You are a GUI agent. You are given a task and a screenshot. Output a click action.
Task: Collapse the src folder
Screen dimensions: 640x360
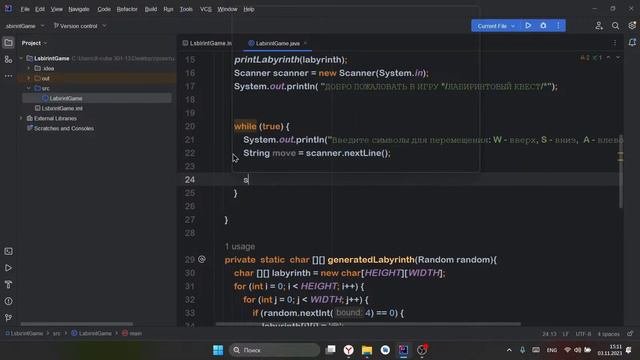(x=29, y=88)
